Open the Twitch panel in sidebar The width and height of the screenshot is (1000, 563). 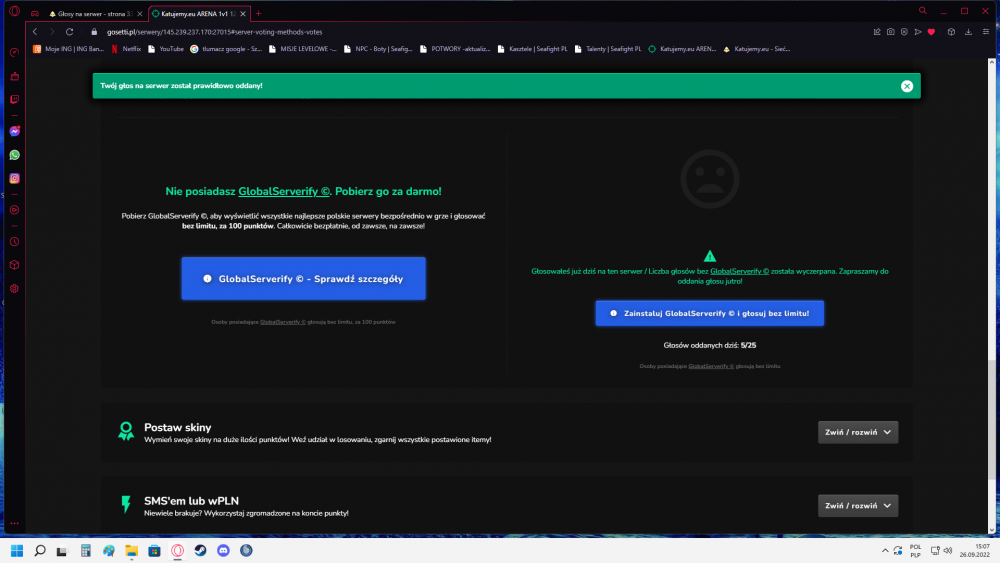click(15, 99)
